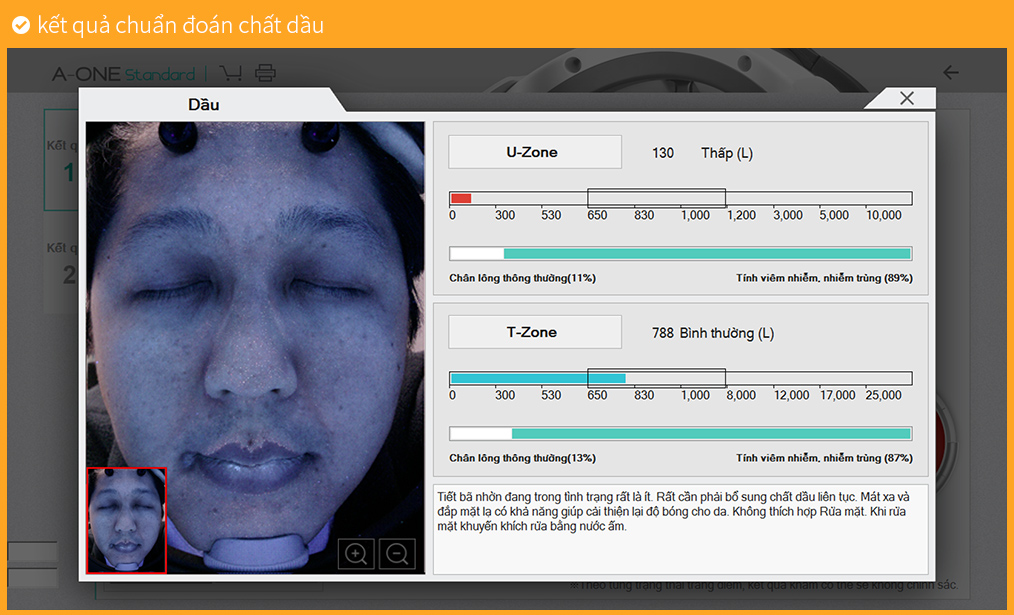
Task: Select the small face thumbnail in red frame
Action: (127, 520)
